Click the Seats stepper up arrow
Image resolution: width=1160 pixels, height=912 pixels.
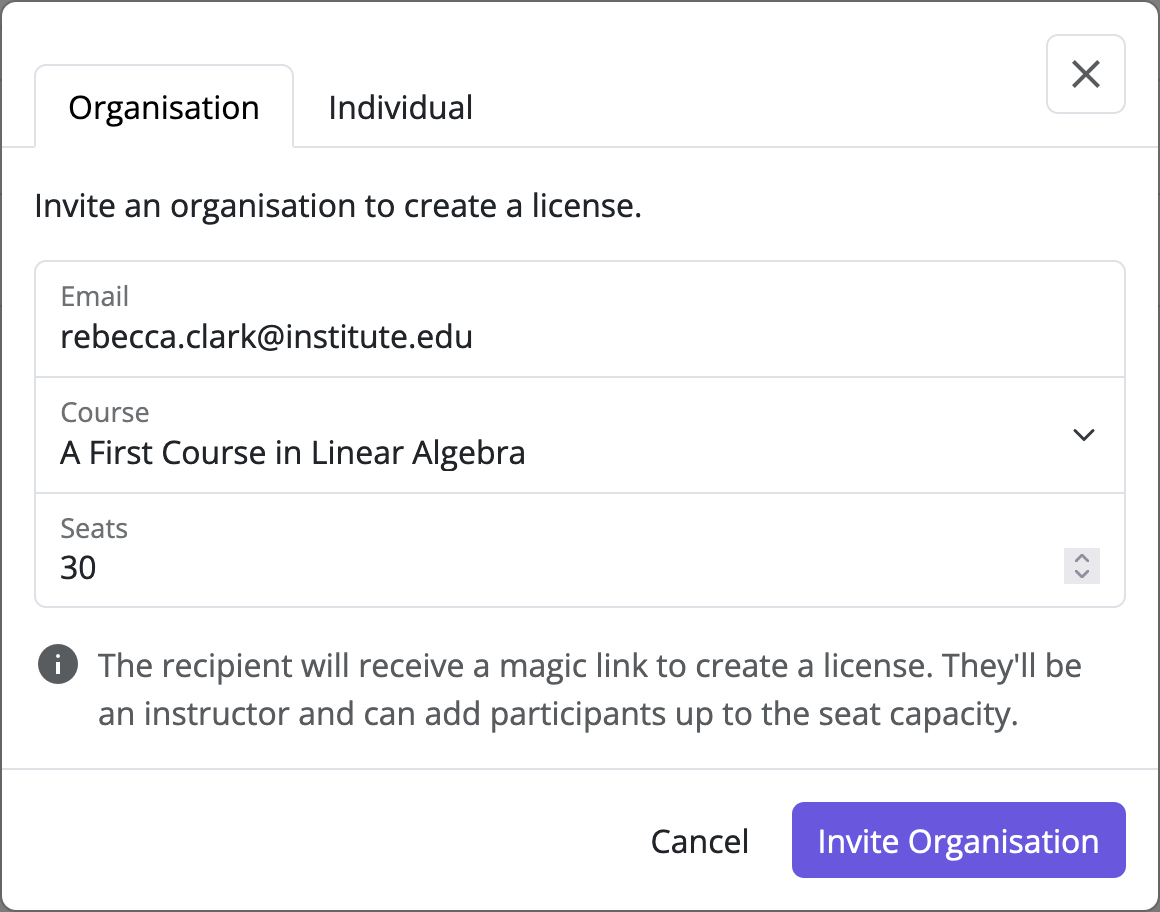pos(1081,560)
